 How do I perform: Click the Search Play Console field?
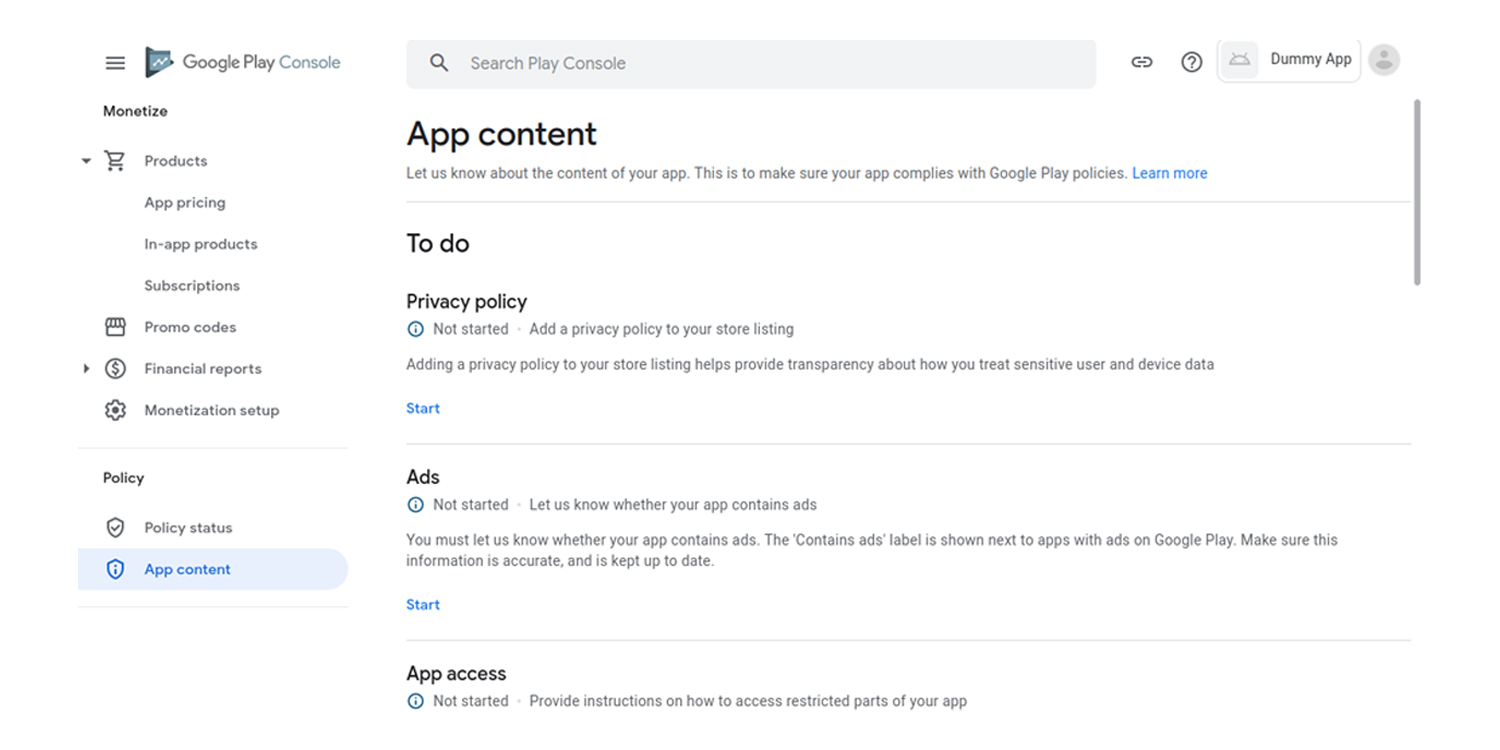coord(750,62)
